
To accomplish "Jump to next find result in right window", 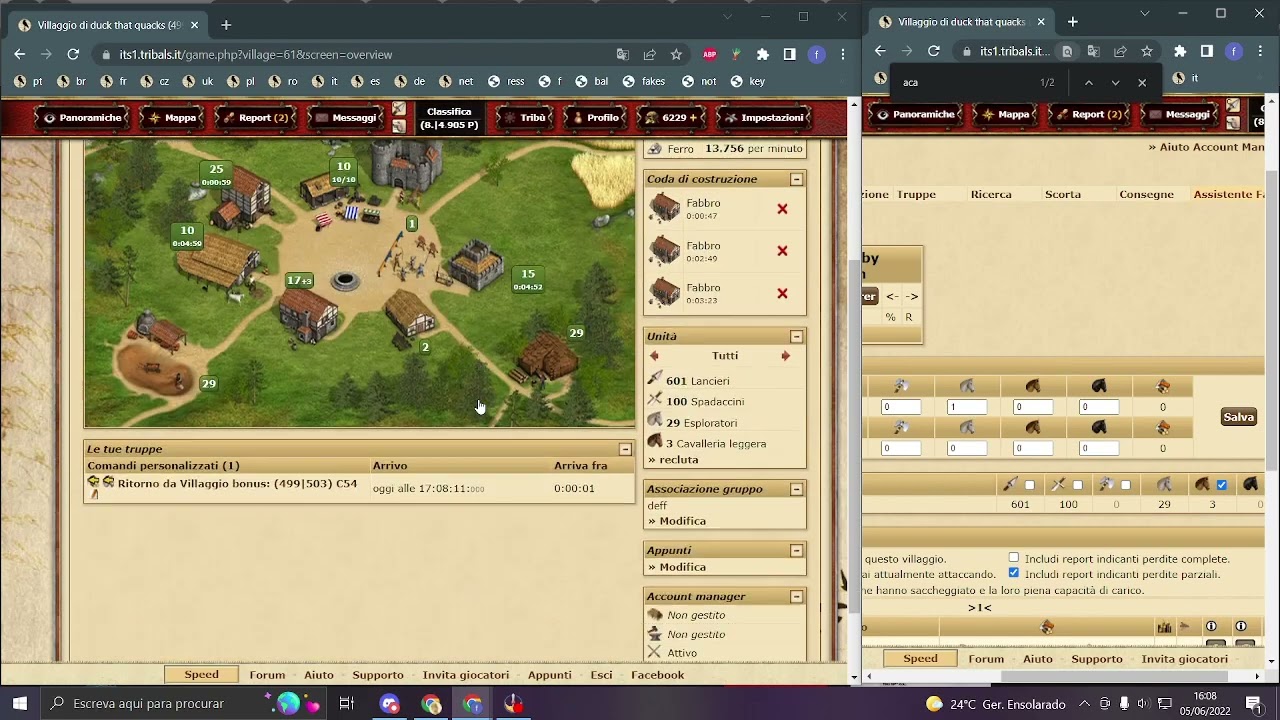I will point(1115,83).
